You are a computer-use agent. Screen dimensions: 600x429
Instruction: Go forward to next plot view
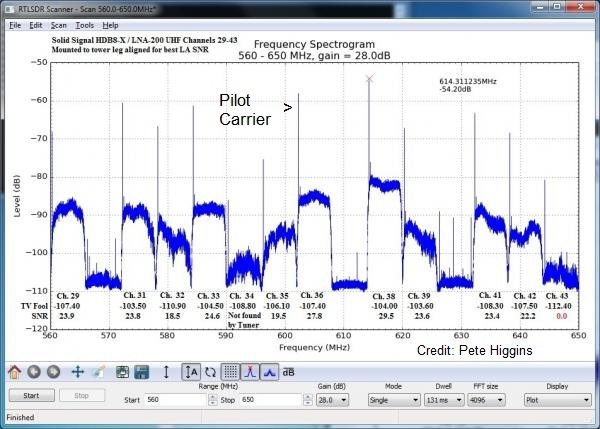(53, 371)
